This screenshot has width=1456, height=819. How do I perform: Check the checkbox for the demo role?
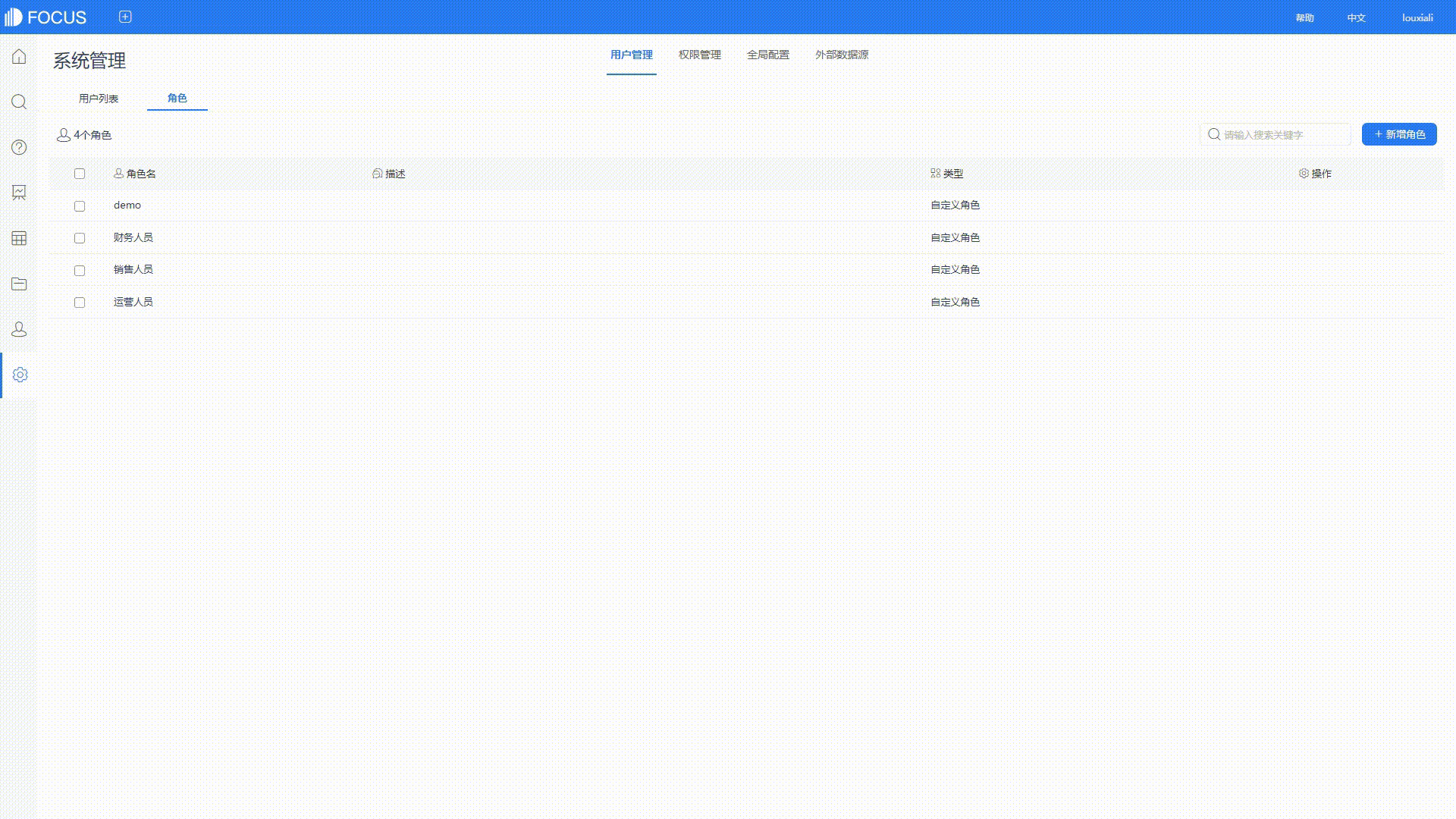pyautogui.click(x=80, y=206)
